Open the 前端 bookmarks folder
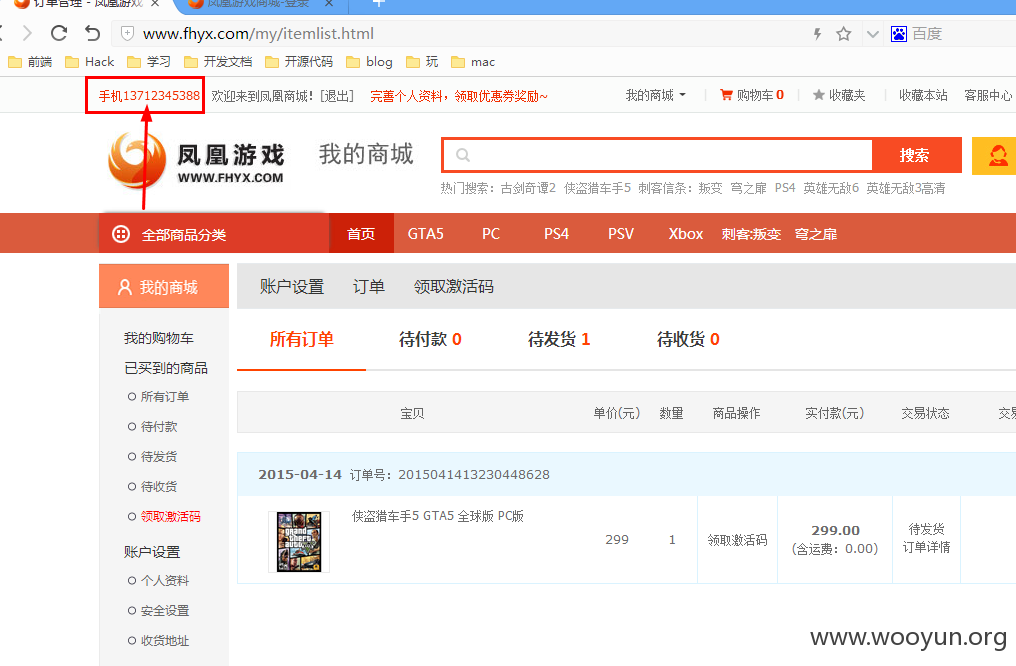The width and height of the screenshot is (1016, 666). click(30, 62)
